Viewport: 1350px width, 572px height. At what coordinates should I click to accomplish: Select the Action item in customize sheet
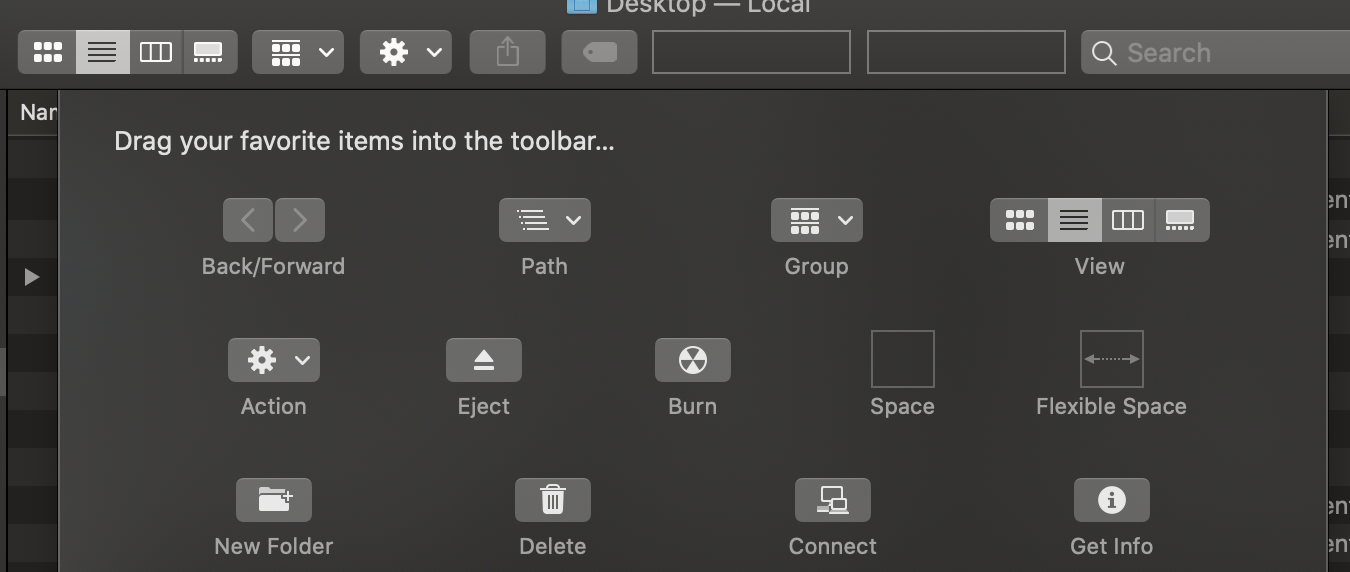(x=274, y=360)
